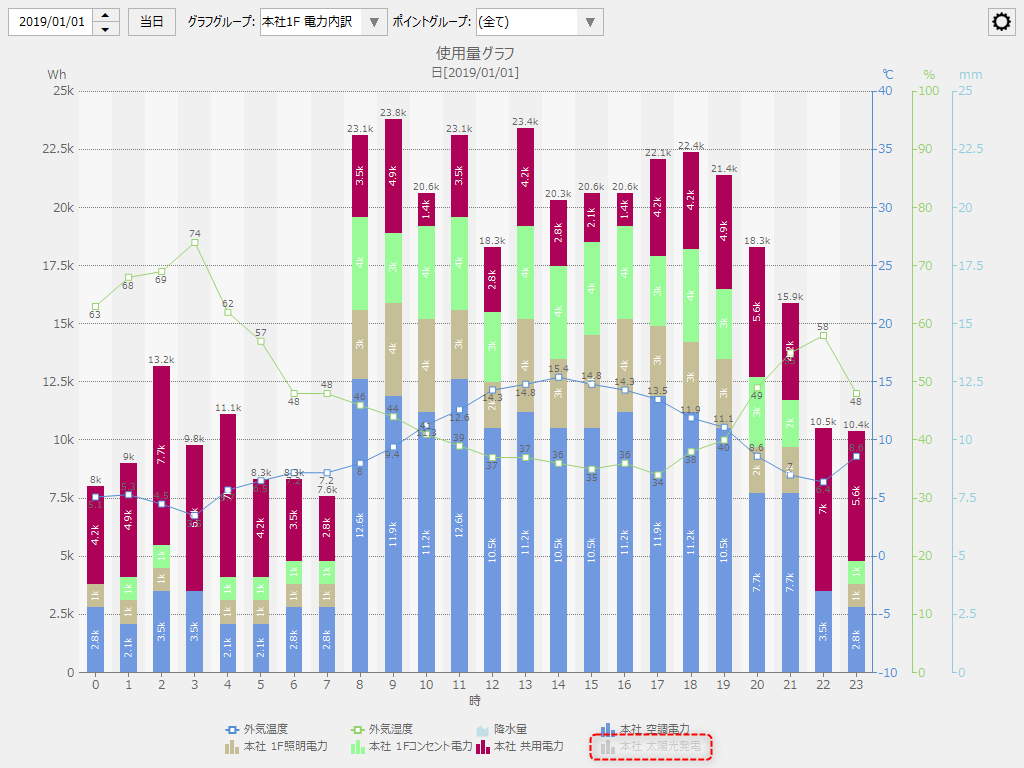1024x768 pixels.
Task: Click 本社 空調電力 legend bar icon
Action: coord(606,729)
